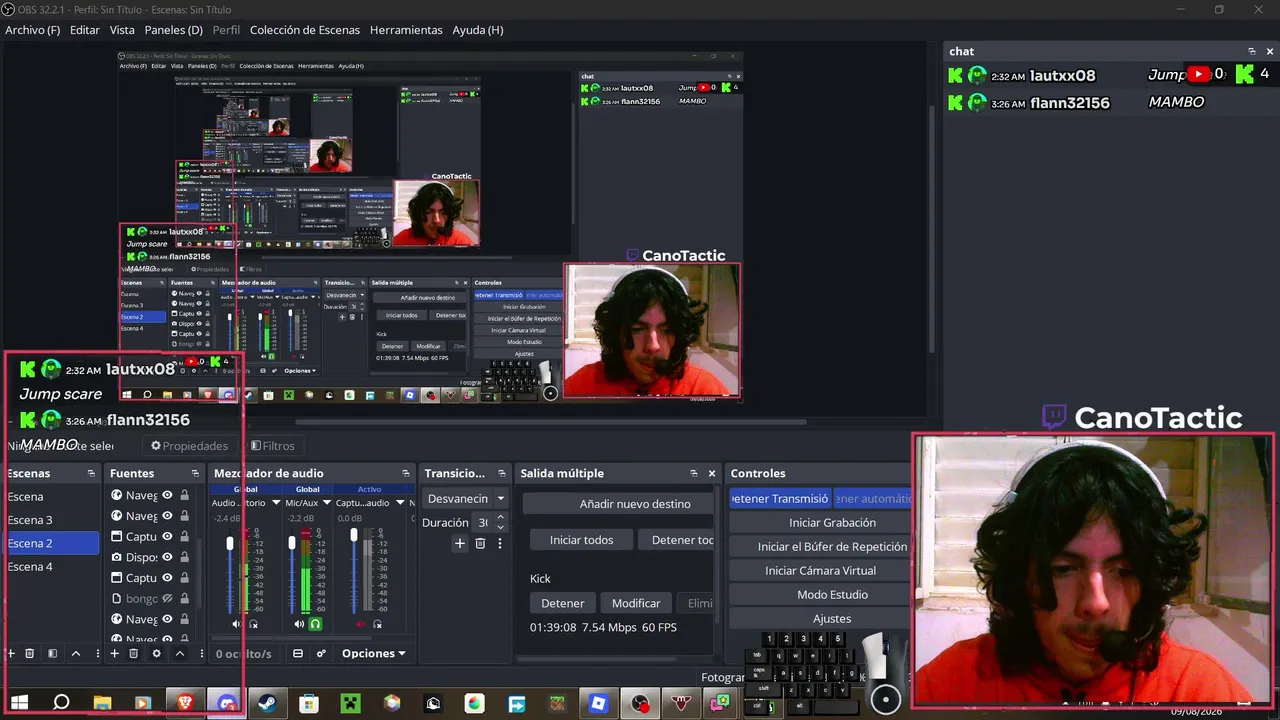Float the Salida múltiple dock

pos(694,473)
